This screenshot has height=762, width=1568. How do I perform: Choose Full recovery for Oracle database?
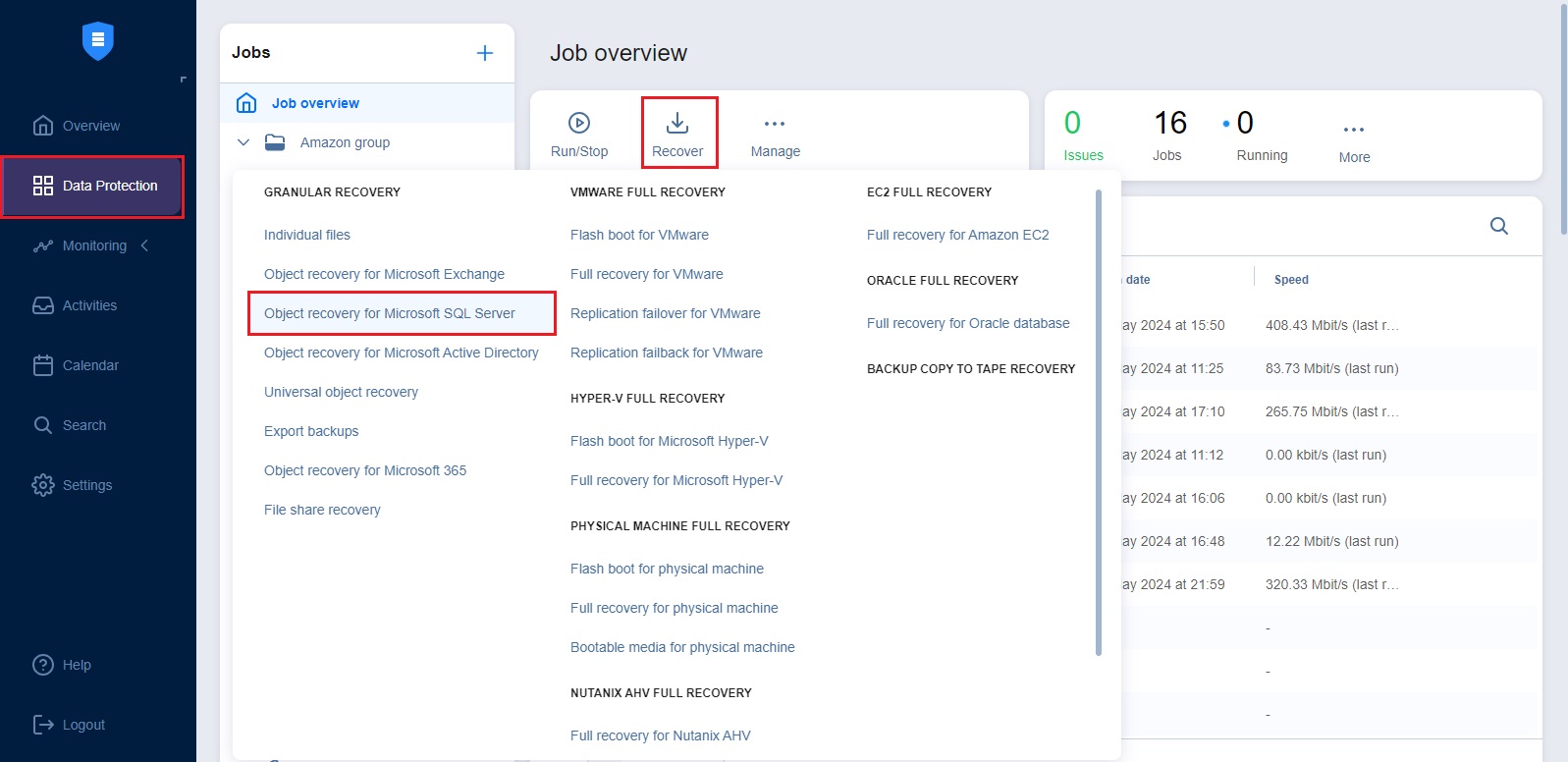pyautogui.click(x=968, y=323)
